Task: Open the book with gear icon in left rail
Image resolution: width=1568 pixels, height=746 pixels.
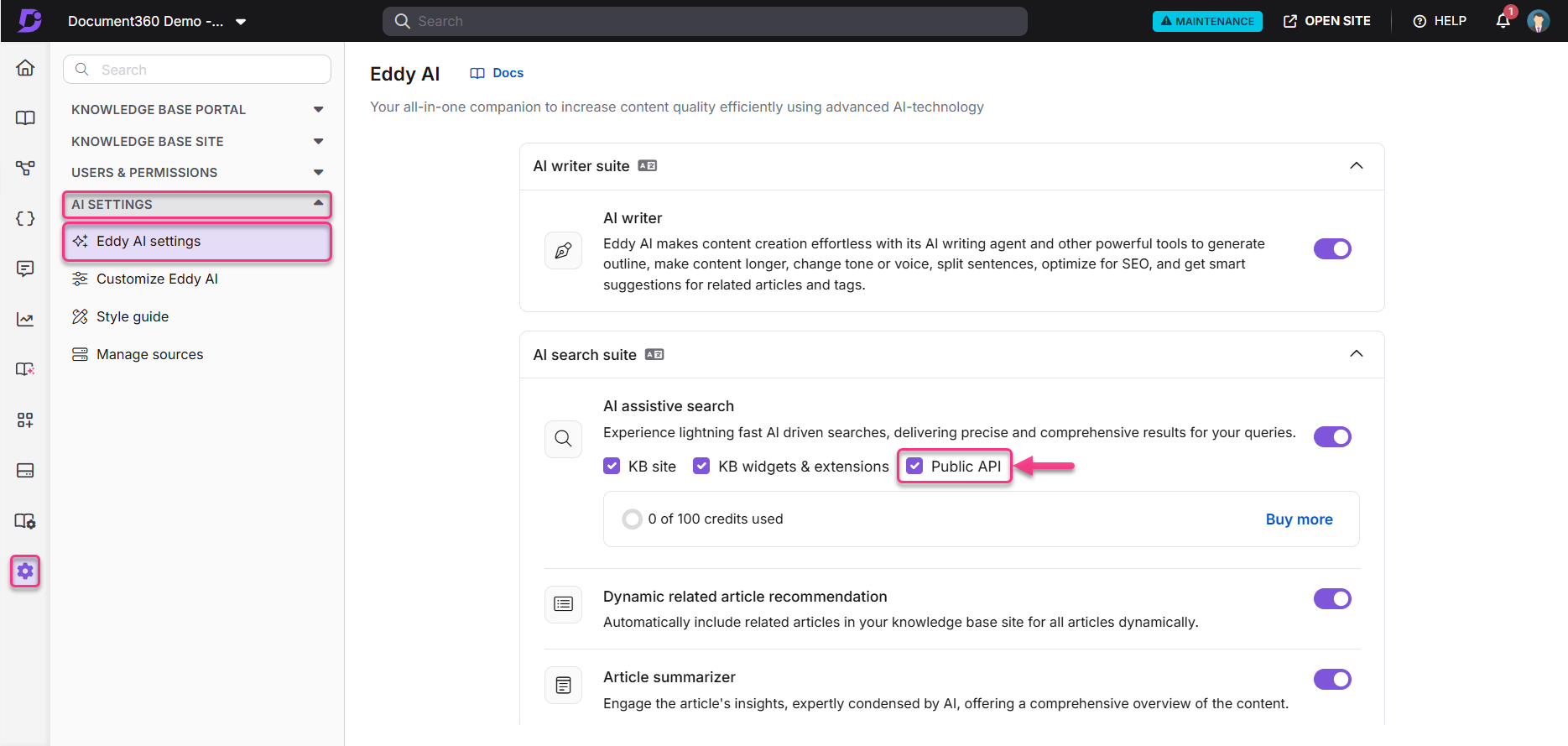Action: click(x=25, y=521)
